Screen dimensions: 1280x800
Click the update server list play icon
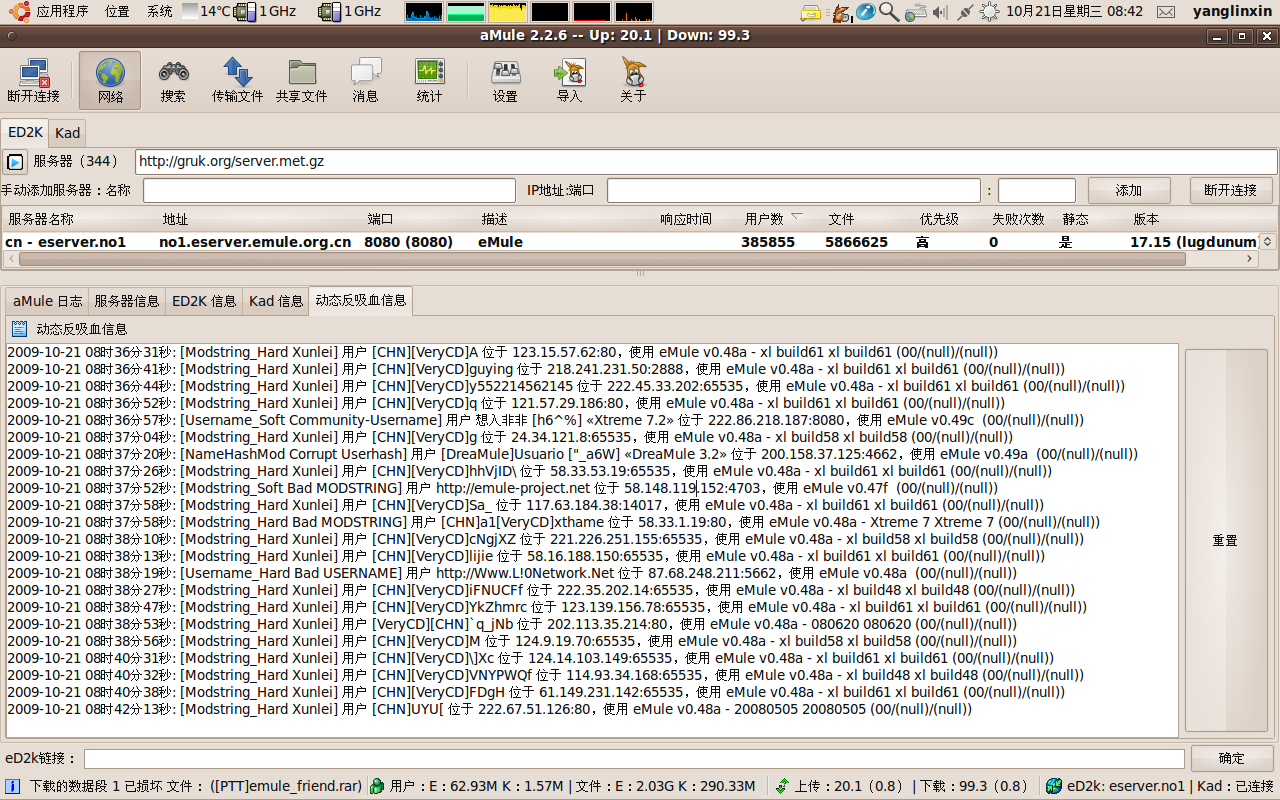point(15,161)
